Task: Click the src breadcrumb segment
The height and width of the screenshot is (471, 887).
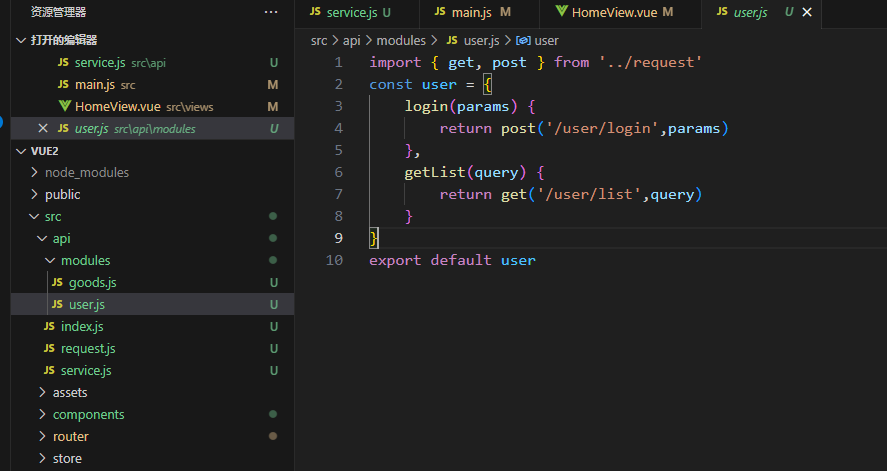Action: pos(318,41)
